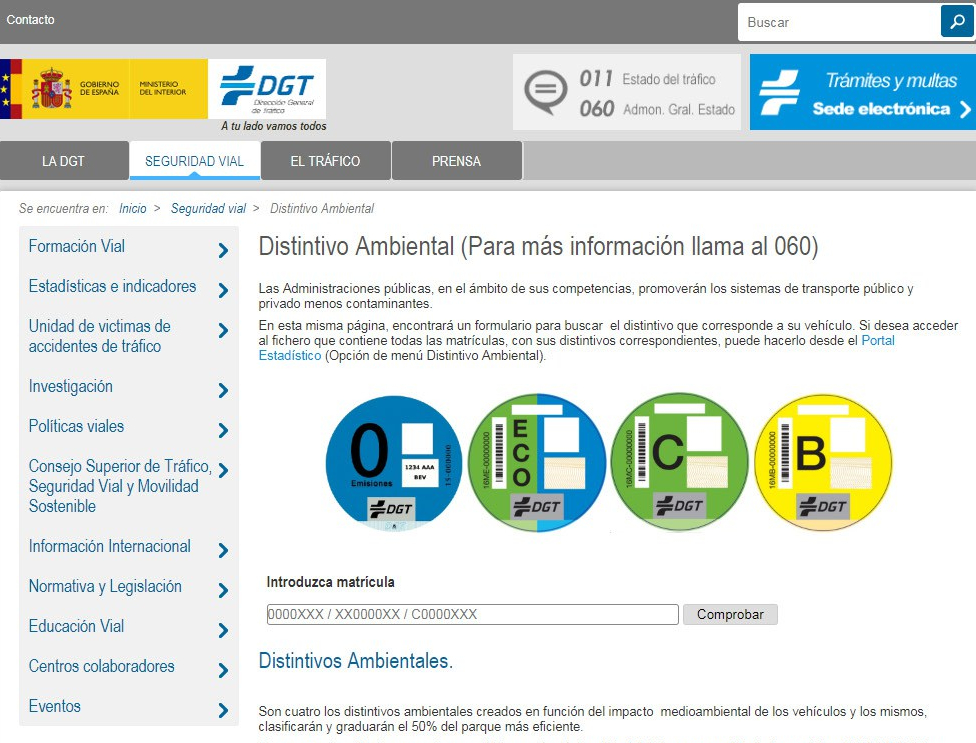The height and width of the screenshot is (743, 976).
Task: Click the blue 0 Emisiones badge
Action: click(394, 463)
